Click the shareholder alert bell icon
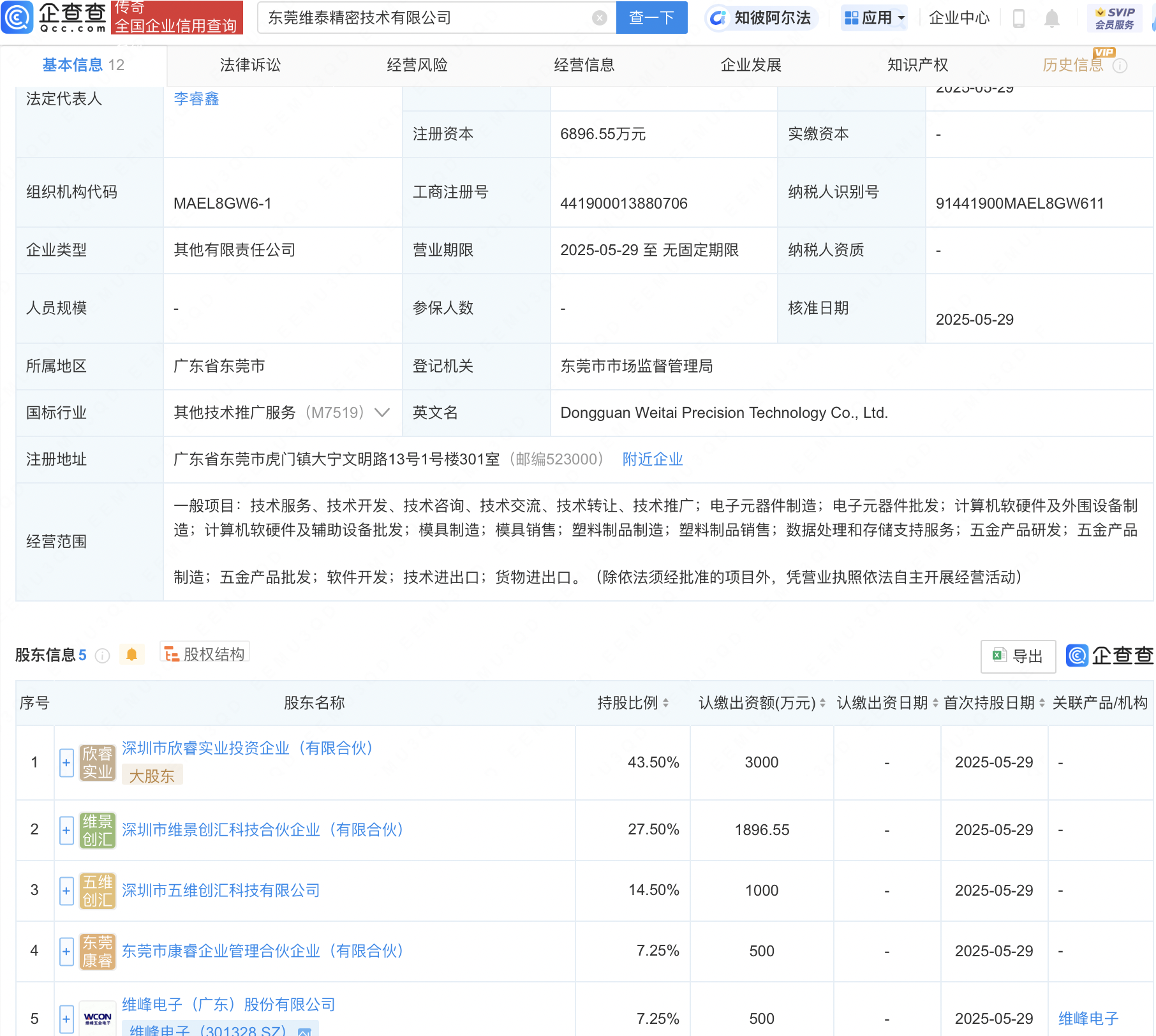Screen dimensions: 1156x1036 (131, 655)
